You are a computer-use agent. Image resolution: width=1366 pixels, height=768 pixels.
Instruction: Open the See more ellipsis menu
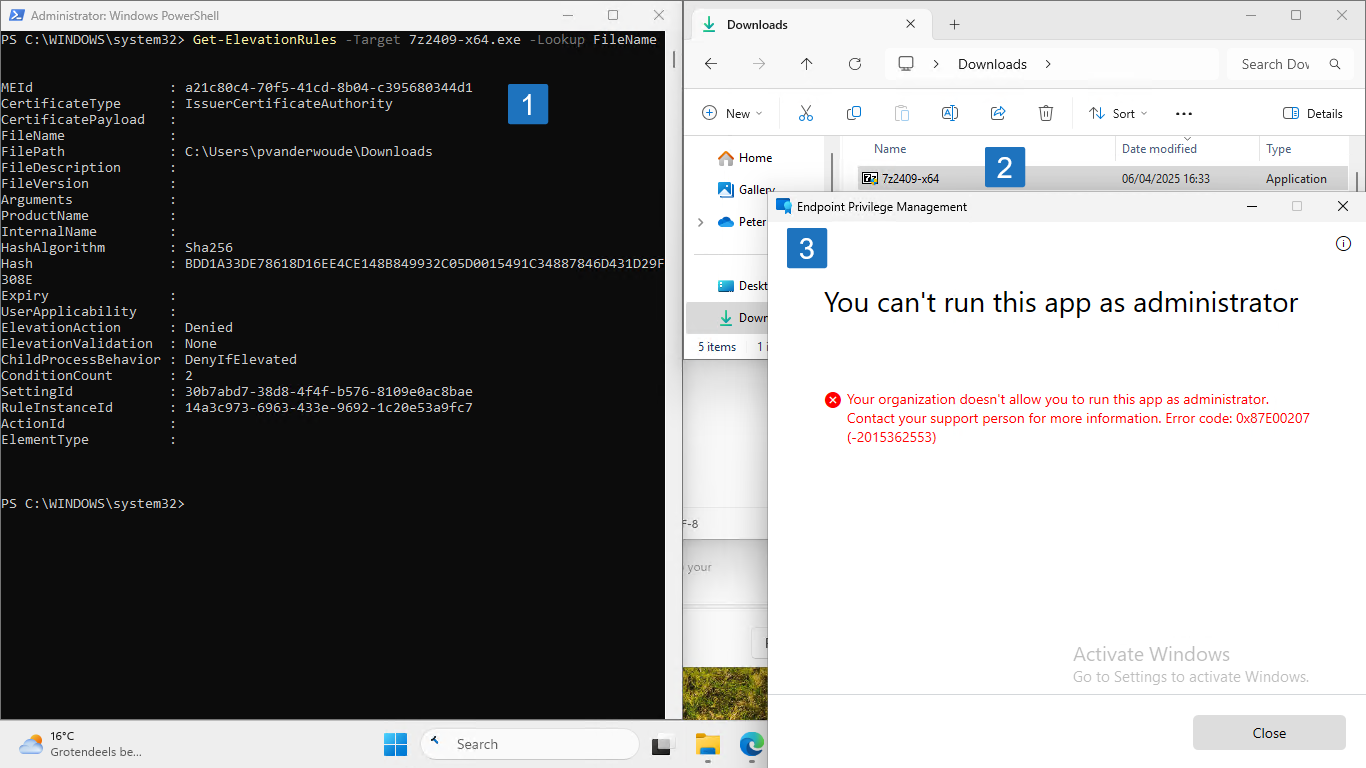click(x=1184, y=113)
